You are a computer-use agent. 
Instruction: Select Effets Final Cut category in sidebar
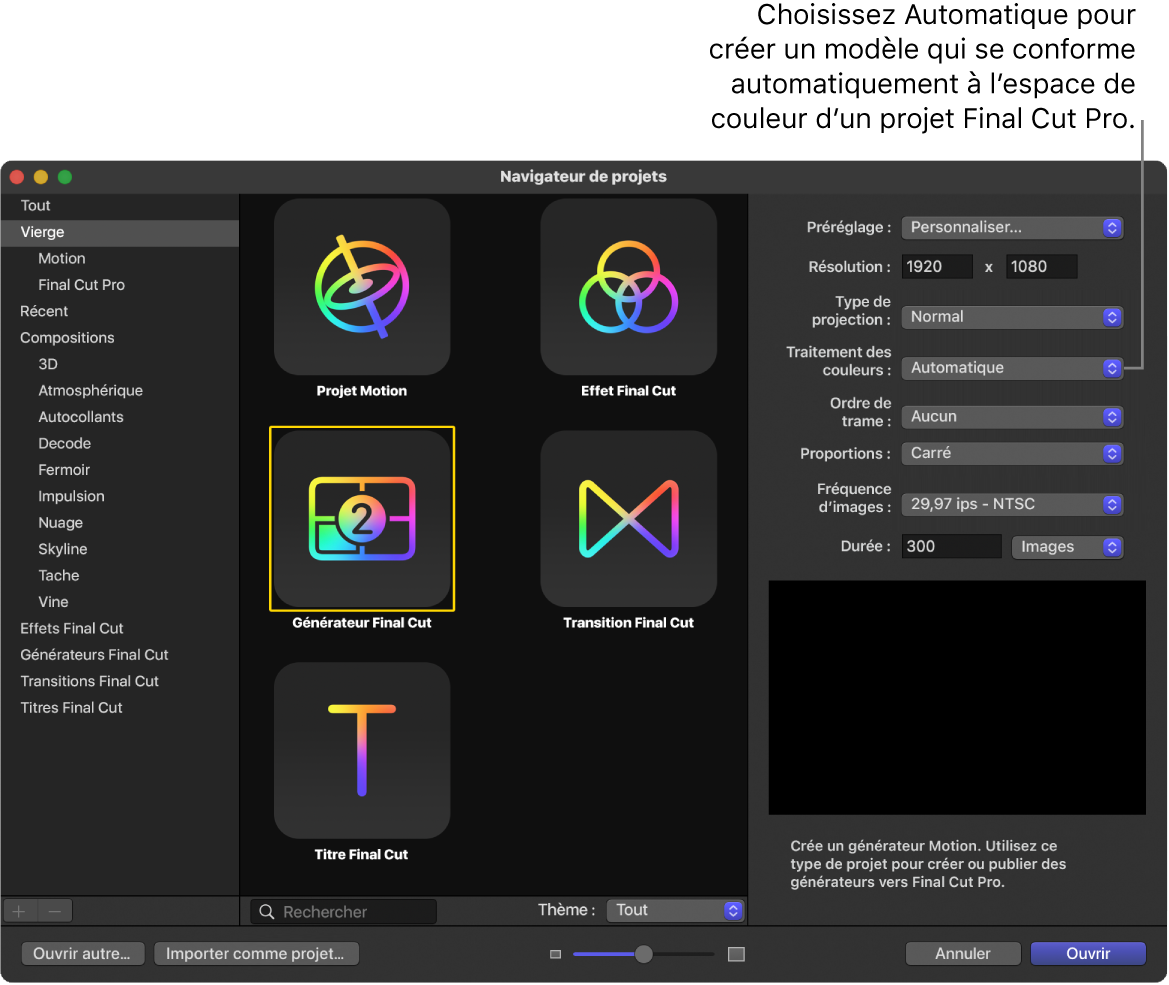point(72,628)
